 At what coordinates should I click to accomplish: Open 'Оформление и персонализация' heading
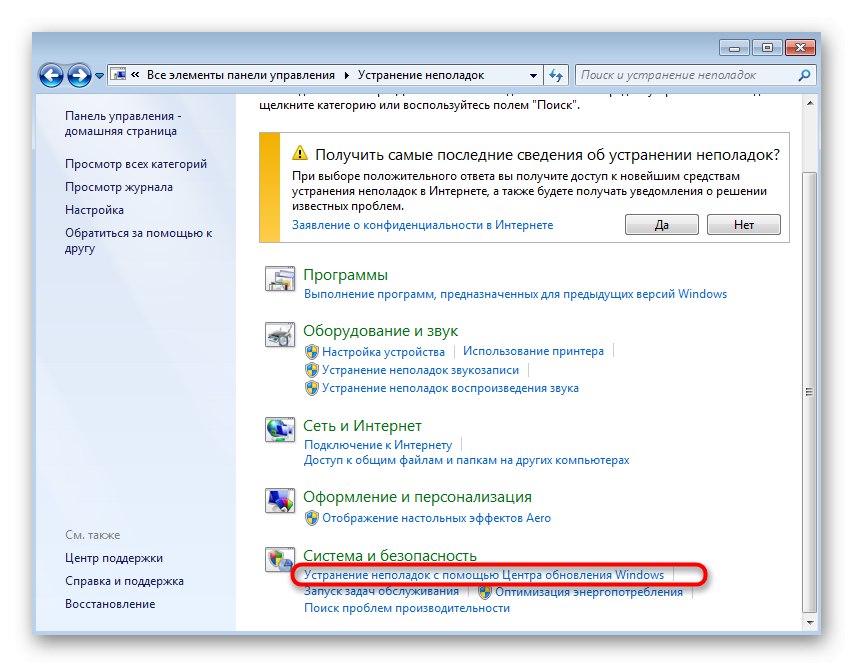click(417, 497)
